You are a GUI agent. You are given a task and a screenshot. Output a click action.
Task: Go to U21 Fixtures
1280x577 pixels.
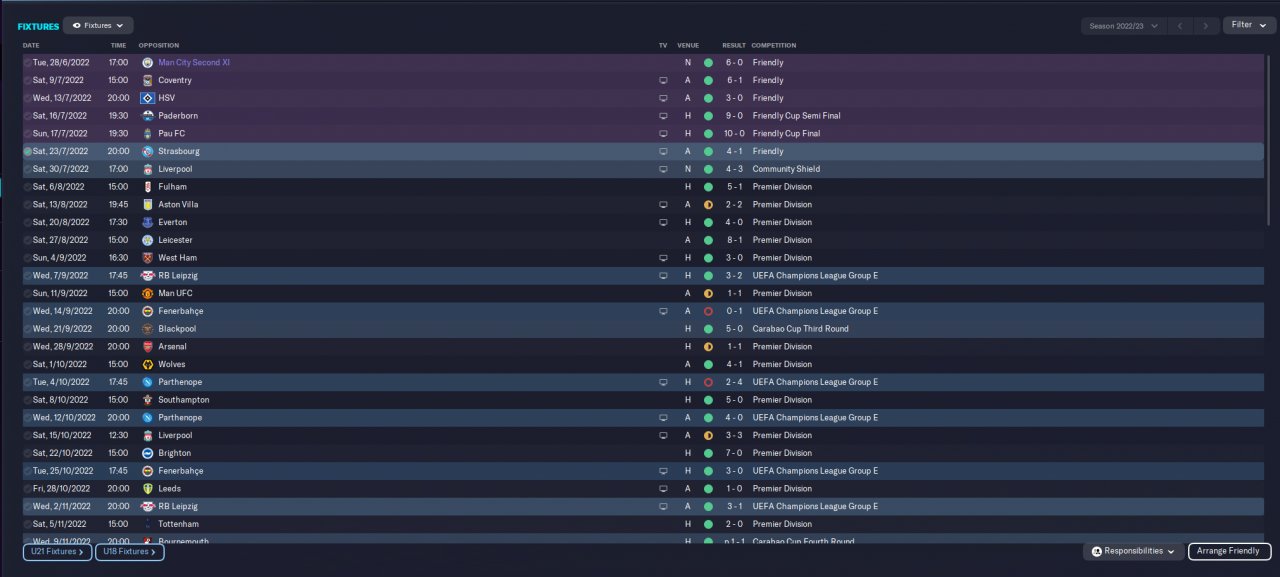pos(57,551)
